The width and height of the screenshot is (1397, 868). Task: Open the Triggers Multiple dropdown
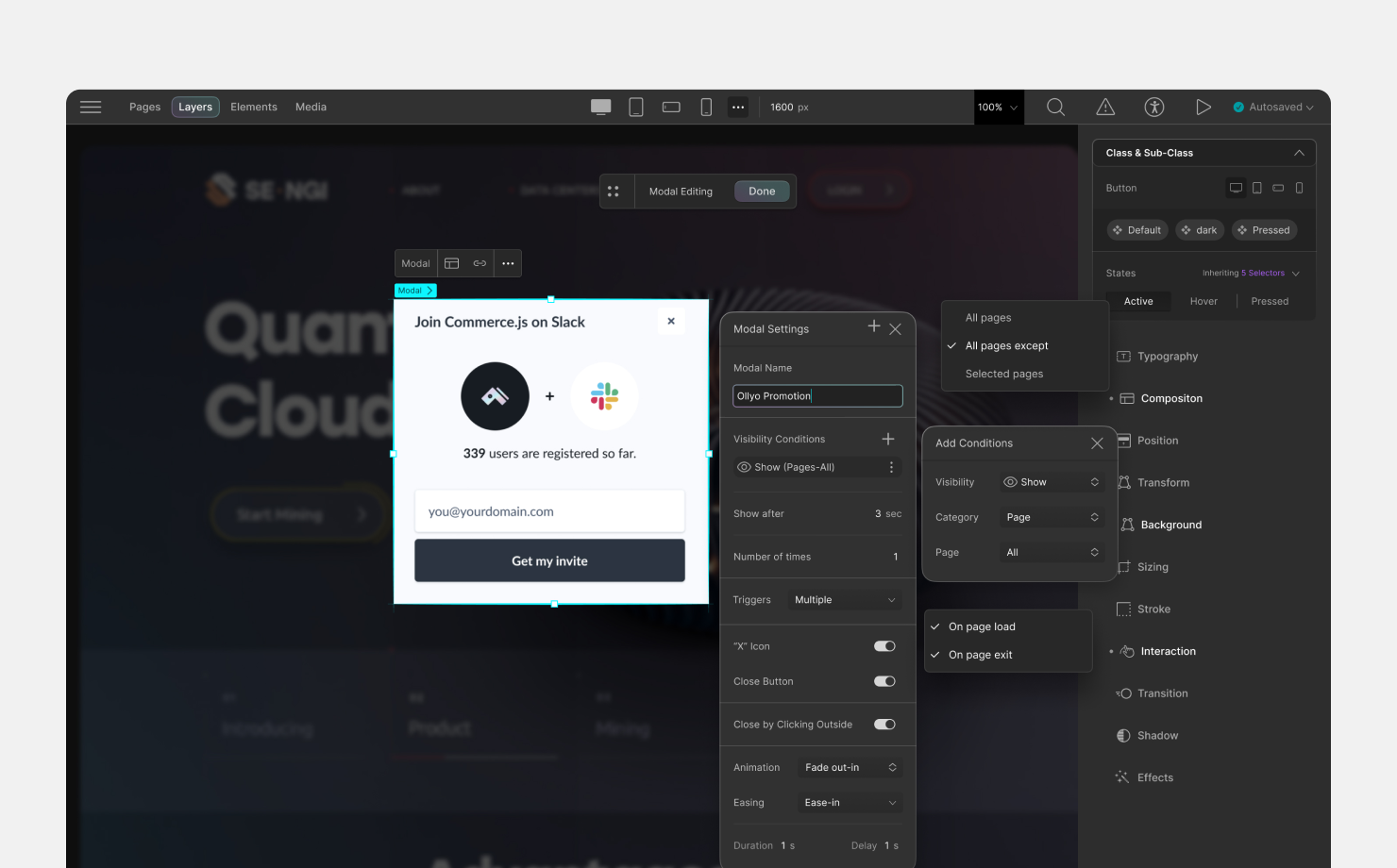pos(845,600)
